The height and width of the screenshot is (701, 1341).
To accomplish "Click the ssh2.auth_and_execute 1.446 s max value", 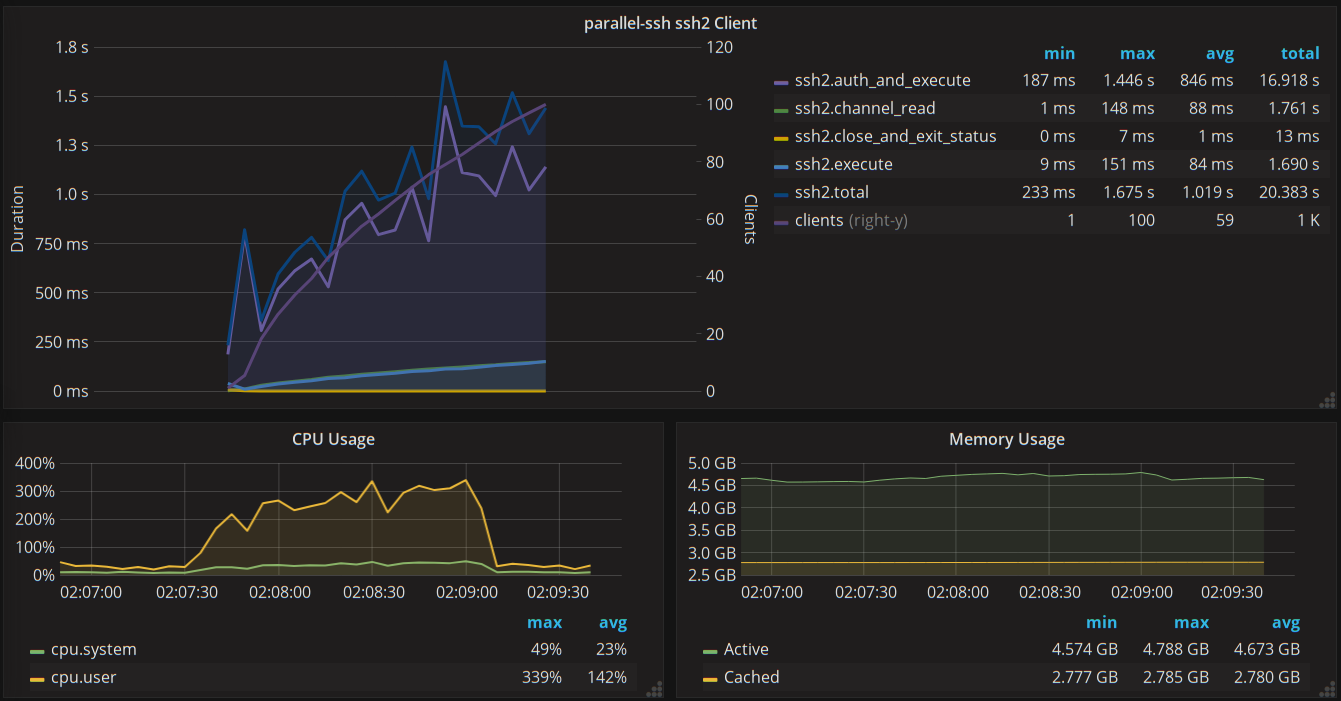I will point(1129,80).
